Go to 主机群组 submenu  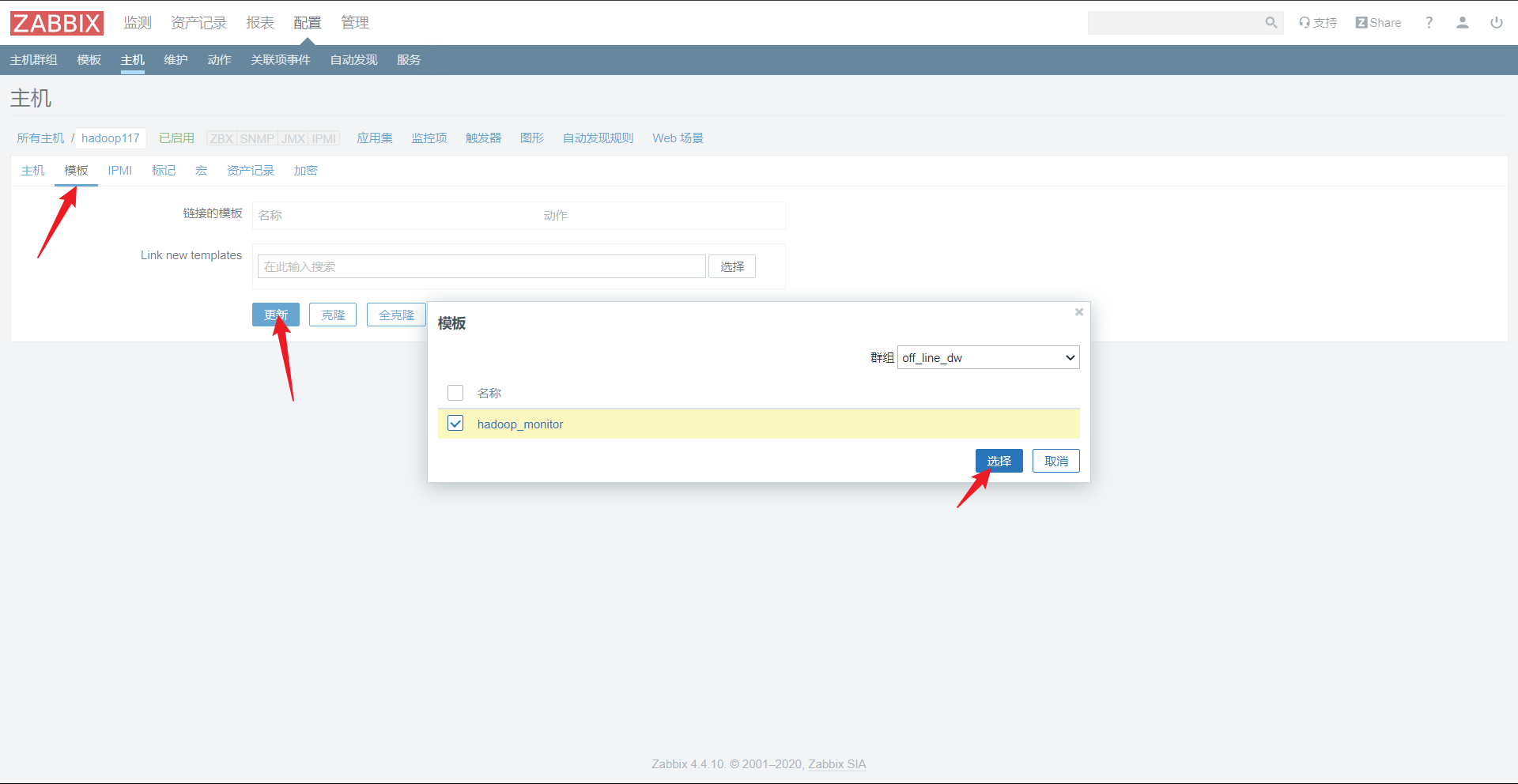click(33, 60)
